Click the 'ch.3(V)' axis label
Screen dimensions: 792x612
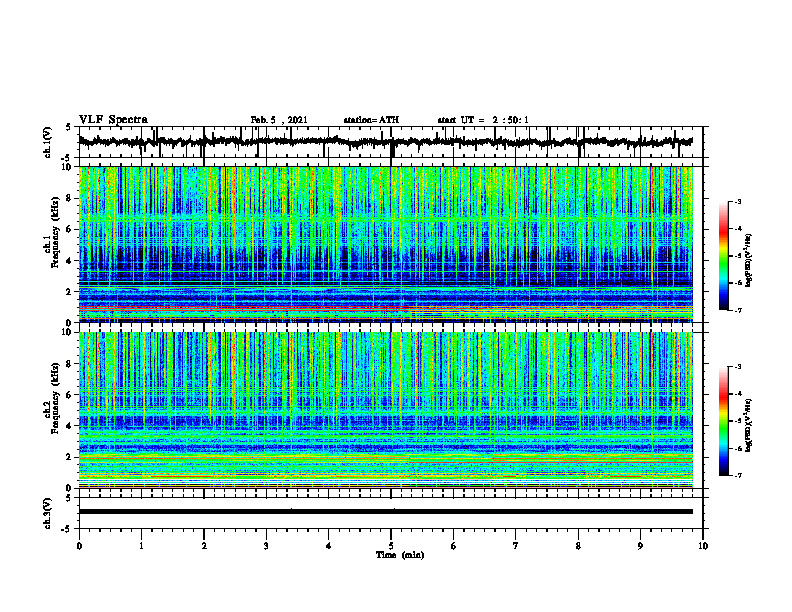[47, 513]
